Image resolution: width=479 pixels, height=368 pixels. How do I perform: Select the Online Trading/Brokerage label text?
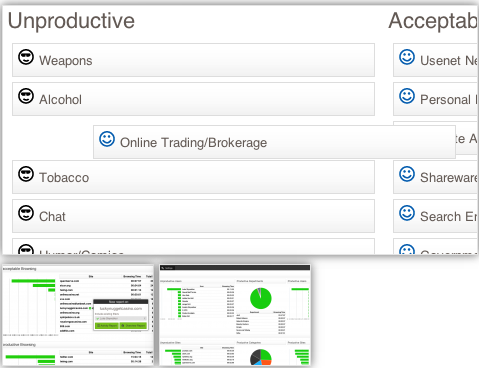coord(194,143)
